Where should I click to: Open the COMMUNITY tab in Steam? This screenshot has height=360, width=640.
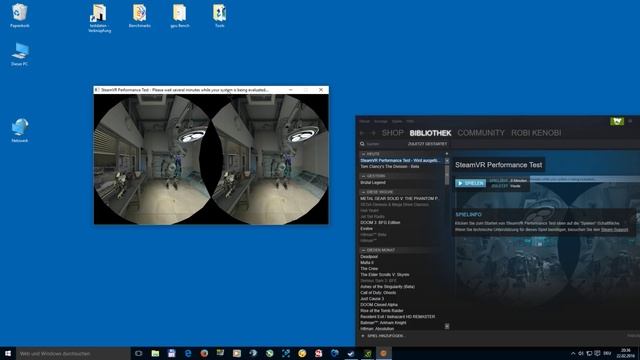pyautogui.click(x=481, y=133)
